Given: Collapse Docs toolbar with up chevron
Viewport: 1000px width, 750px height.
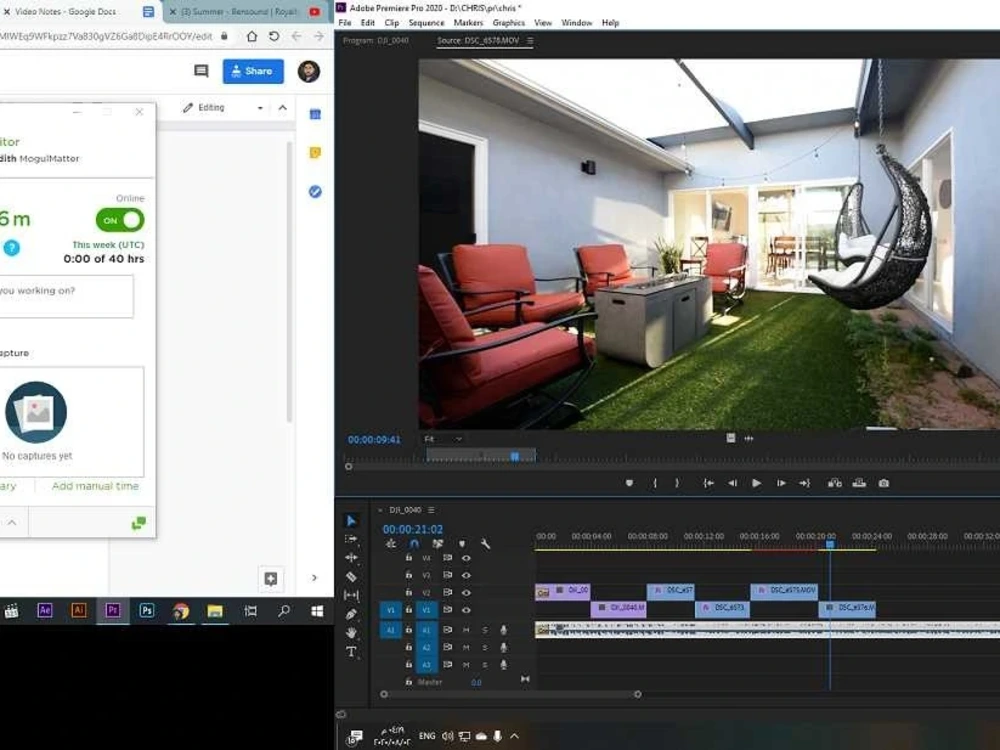Looking at the screenshot, I should [283, 108].
